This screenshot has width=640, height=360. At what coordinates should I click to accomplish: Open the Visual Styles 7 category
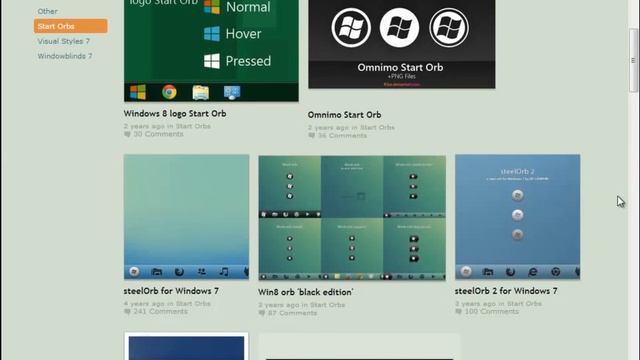[63, 41]
